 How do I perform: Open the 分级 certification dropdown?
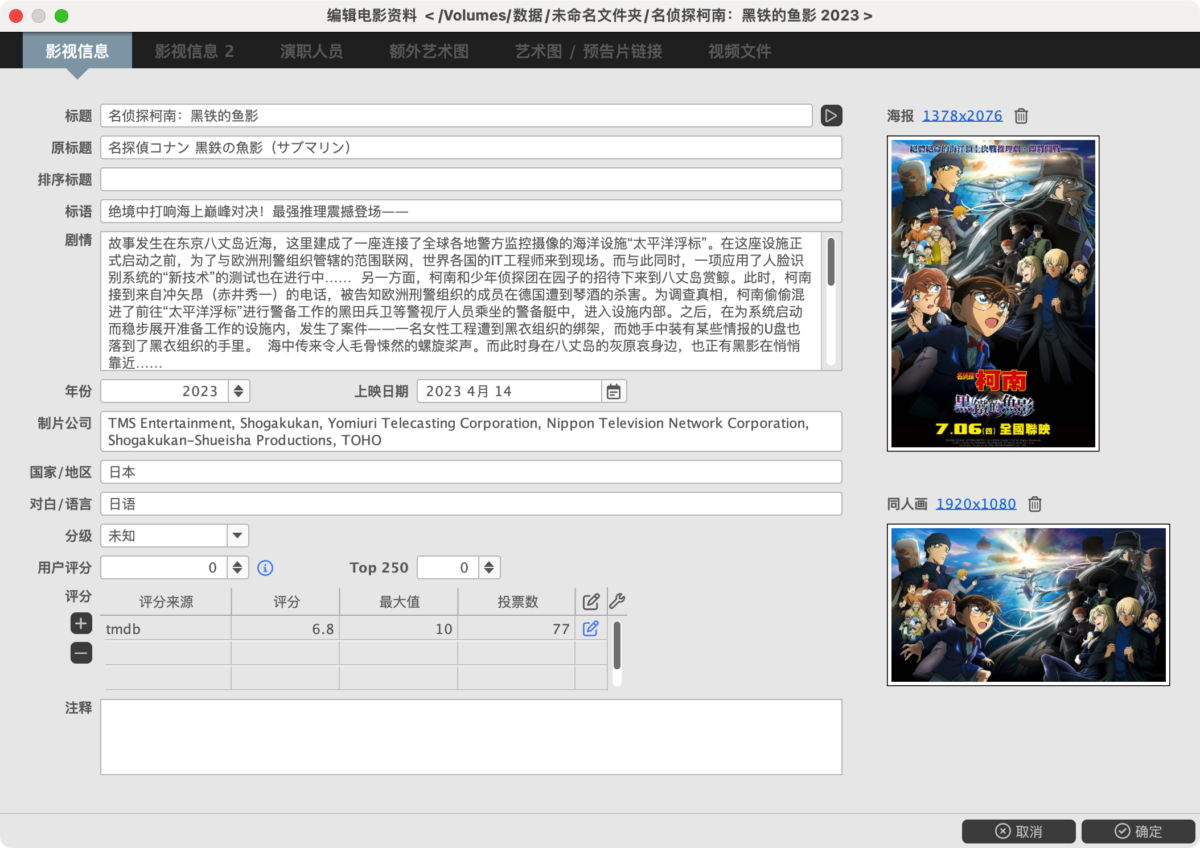click(237, 536)
